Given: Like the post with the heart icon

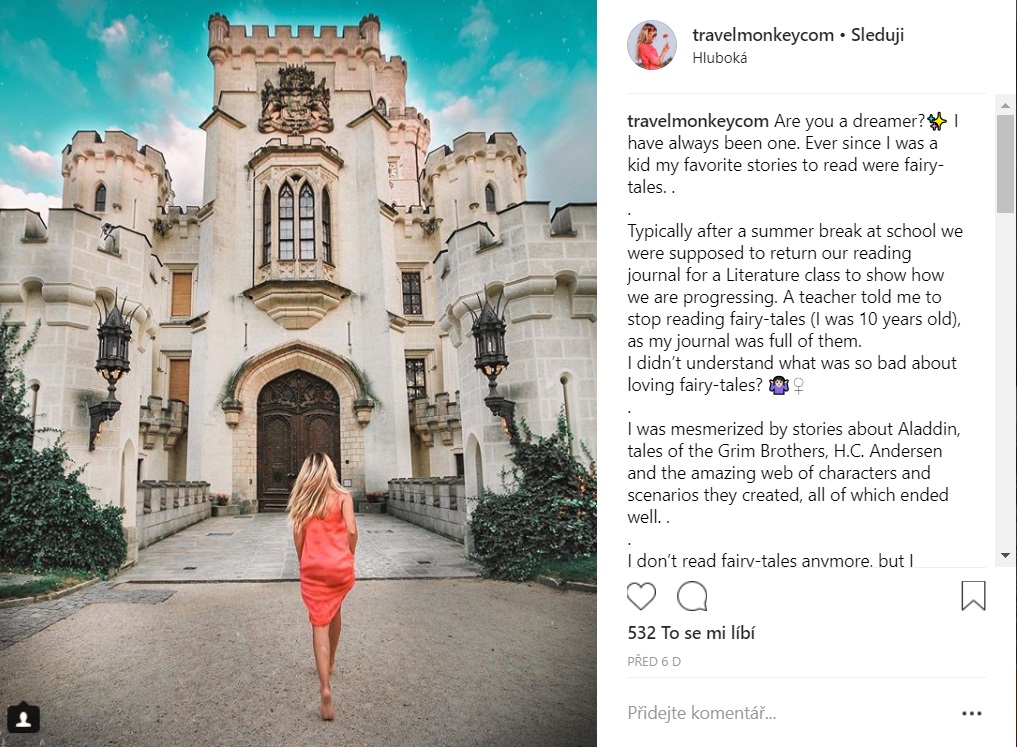Looking at the screenshot, I should click(x=641, y=596).
